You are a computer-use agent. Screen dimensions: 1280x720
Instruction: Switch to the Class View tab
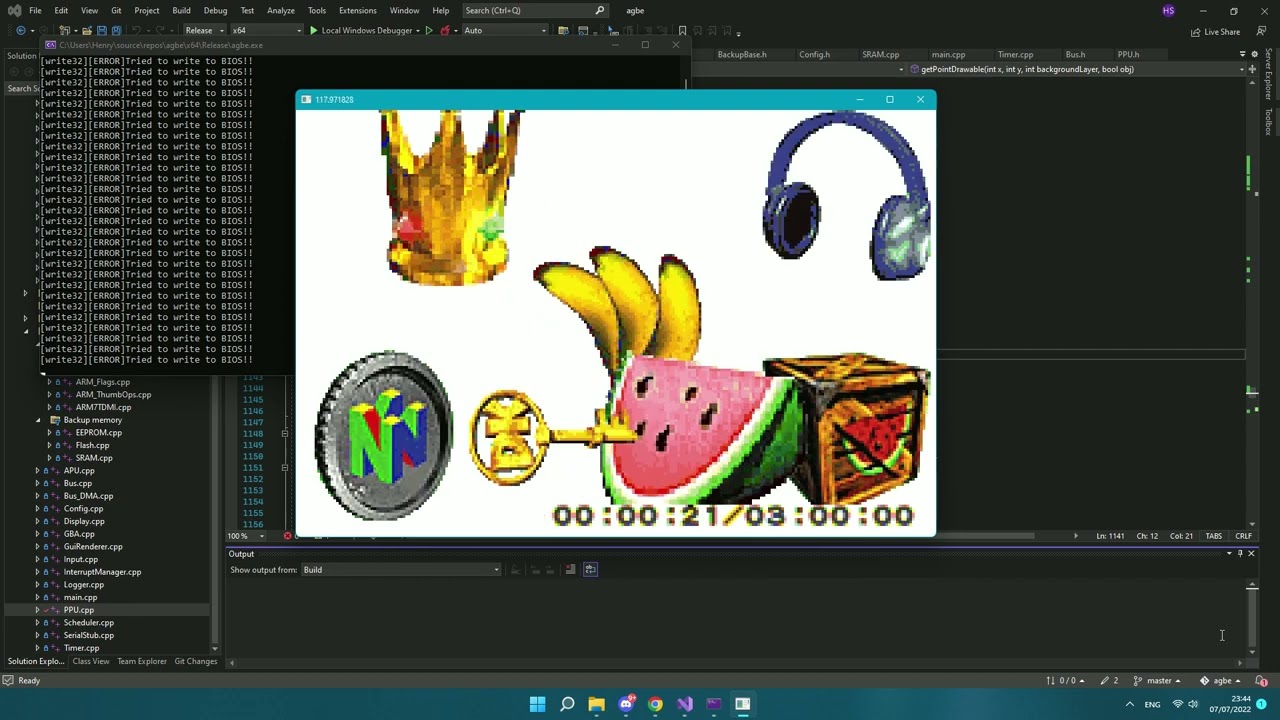[90, 661]
